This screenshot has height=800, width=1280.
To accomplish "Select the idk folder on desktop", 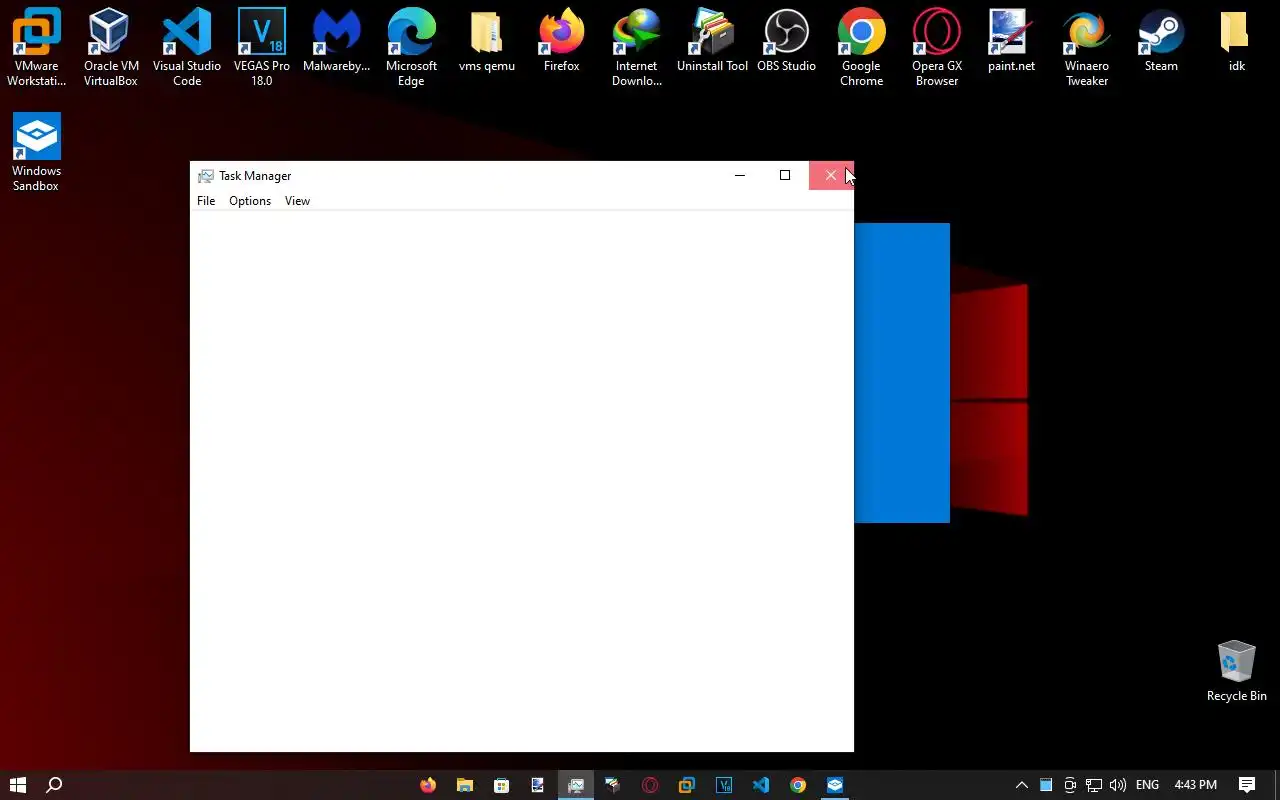I will pyautogui.click(x=1236, y=40).
